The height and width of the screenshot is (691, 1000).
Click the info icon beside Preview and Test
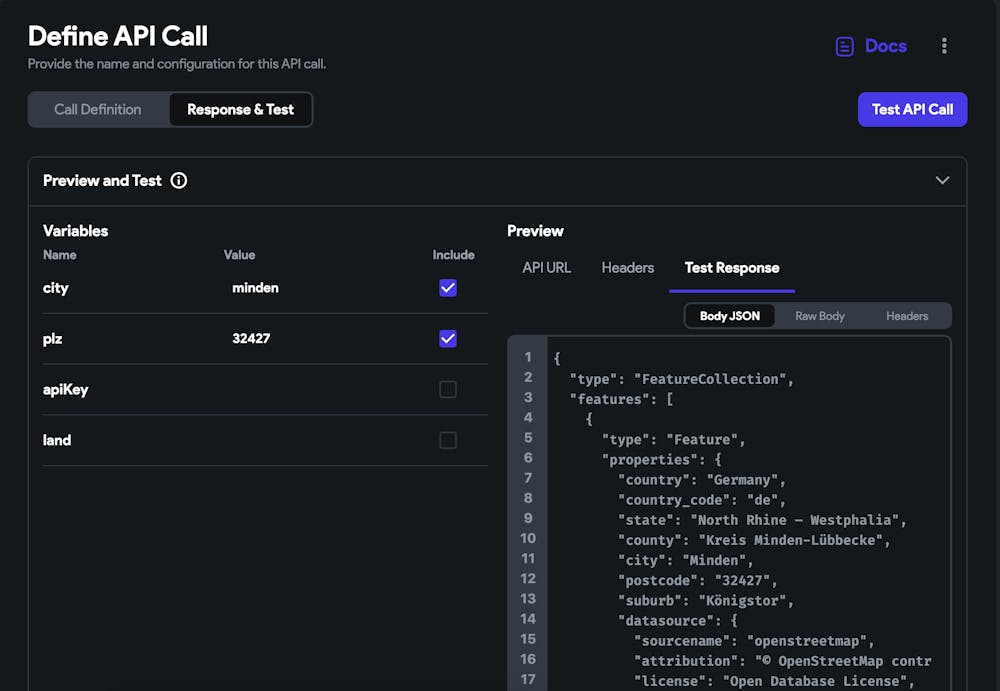point(178,181)
